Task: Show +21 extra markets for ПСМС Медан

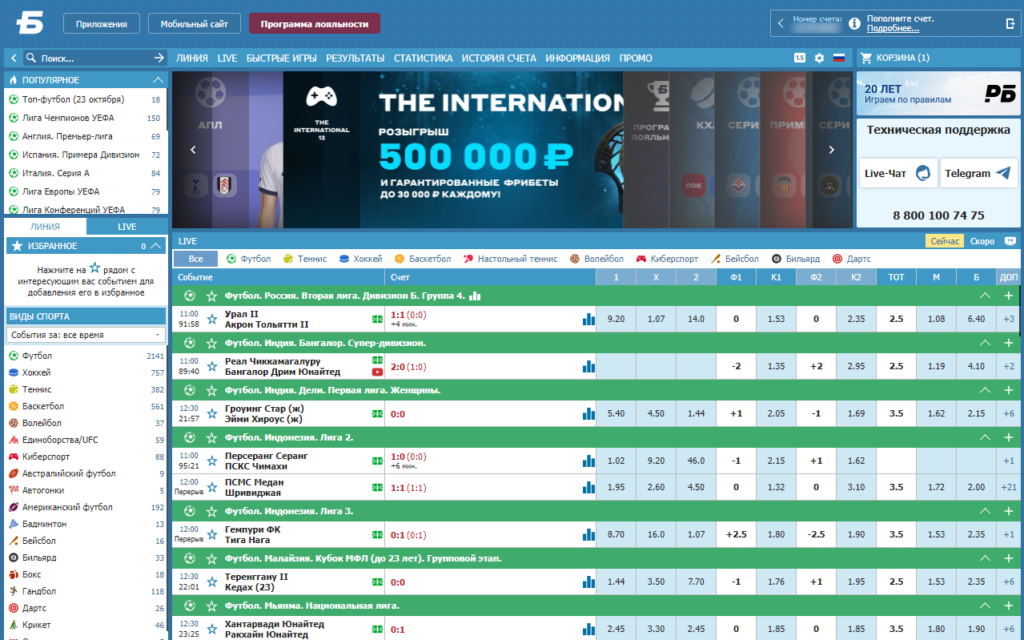Action: (1008, 487)
